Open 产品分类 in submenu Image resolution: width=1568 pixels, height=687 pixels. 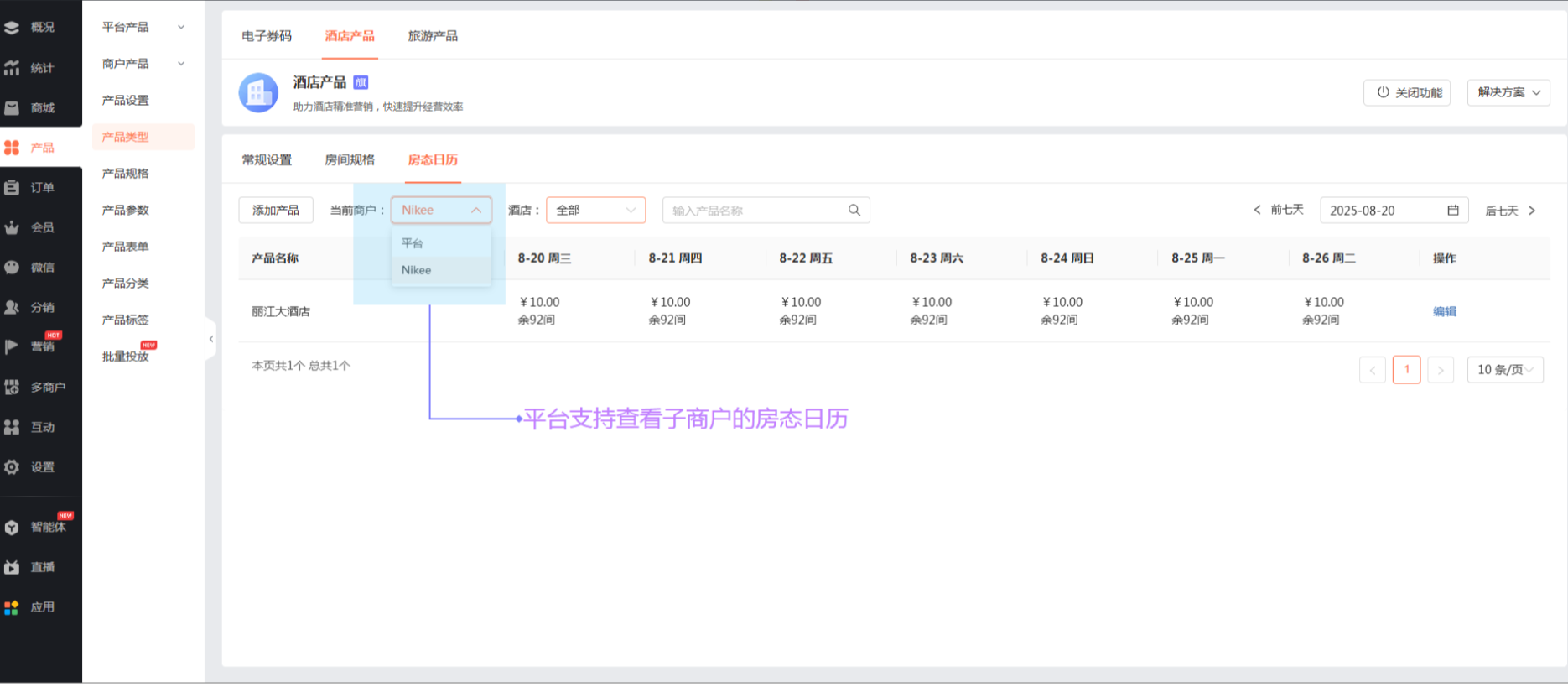point(126,284)
